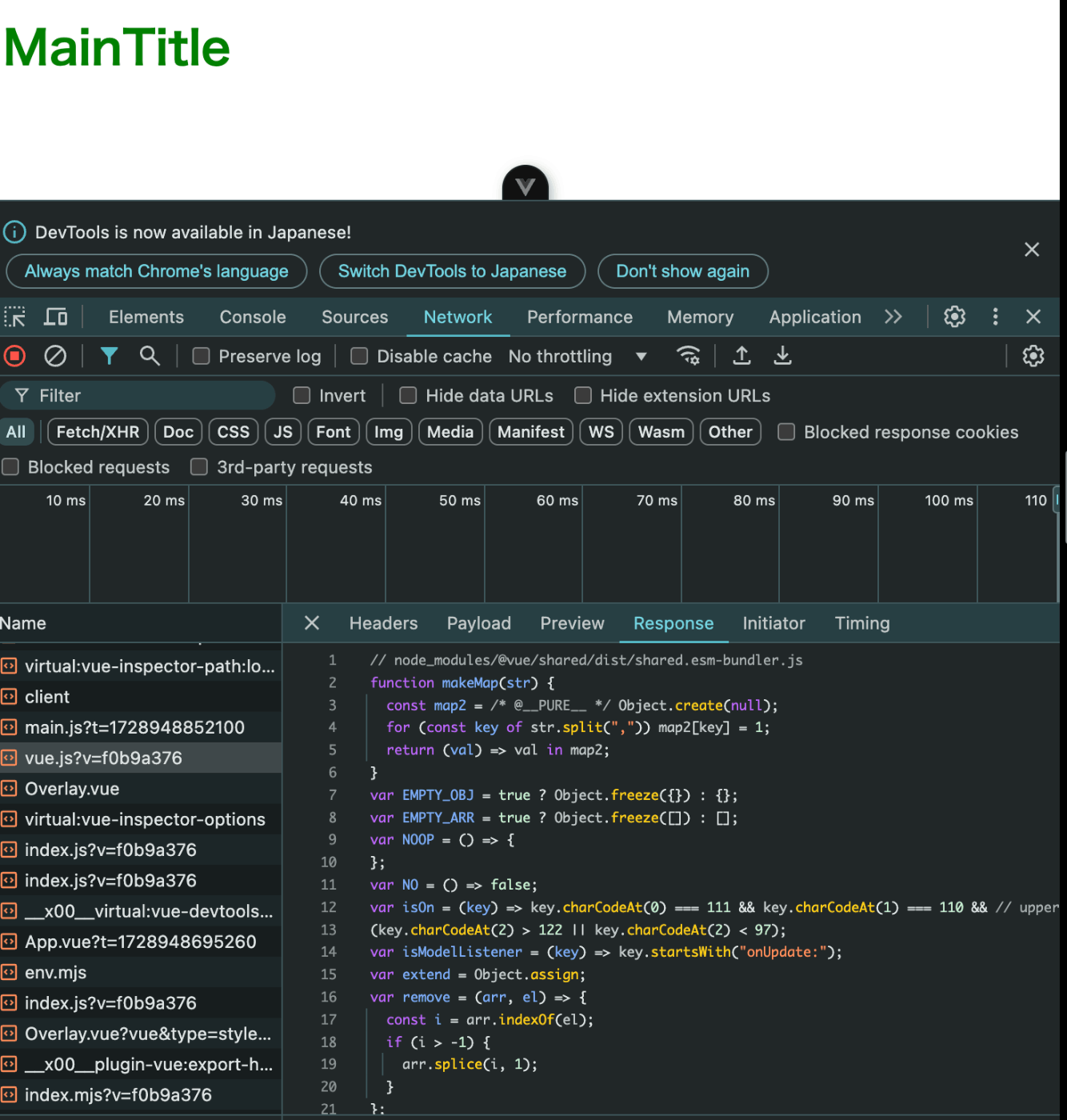Open the Performance tab

pyautogui.click(x=580, y=317)
